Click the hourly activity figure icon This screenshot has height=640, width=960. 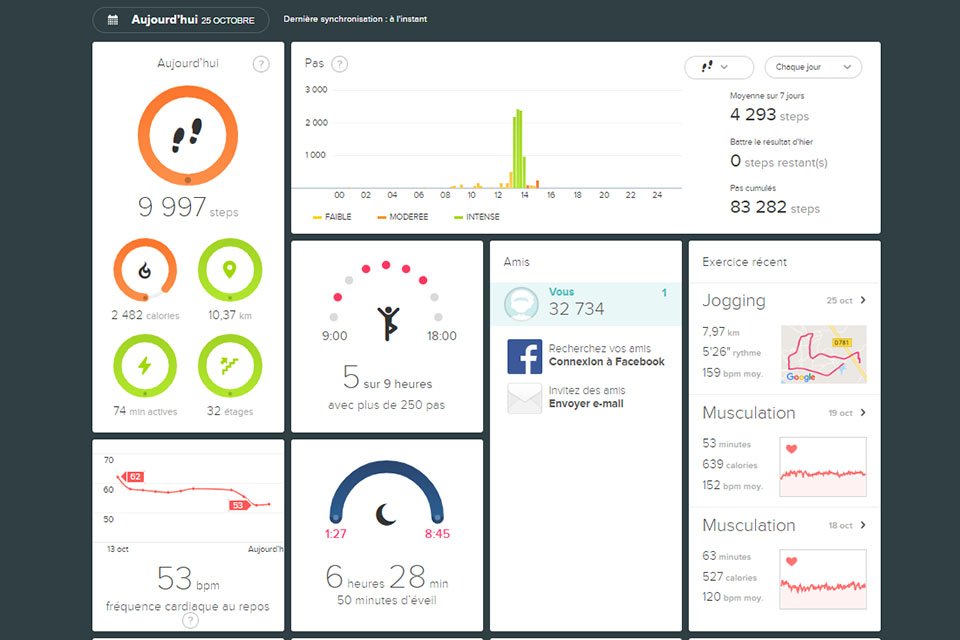coord(388,323)
